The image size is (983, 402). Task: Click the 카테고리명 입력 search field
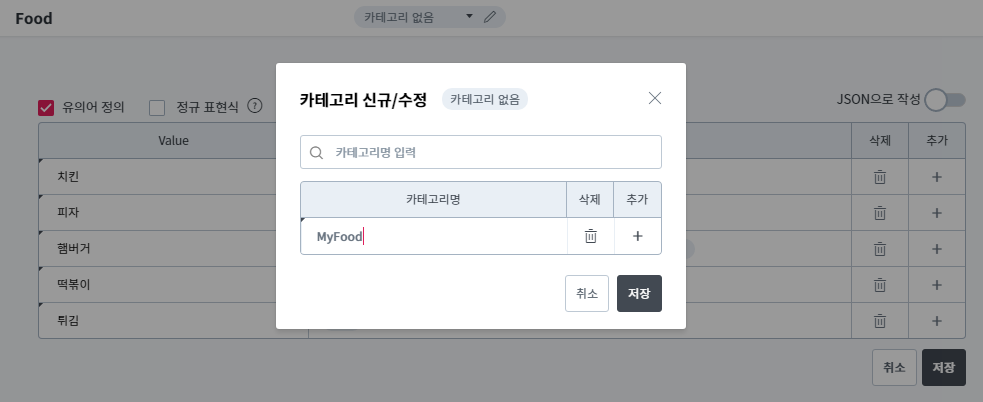(x=481, y=153)
